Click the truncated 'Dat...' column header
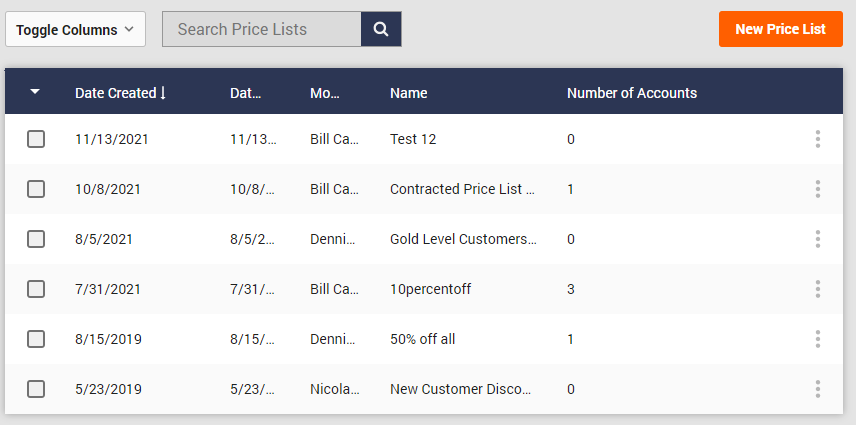 tap(245, 93)
